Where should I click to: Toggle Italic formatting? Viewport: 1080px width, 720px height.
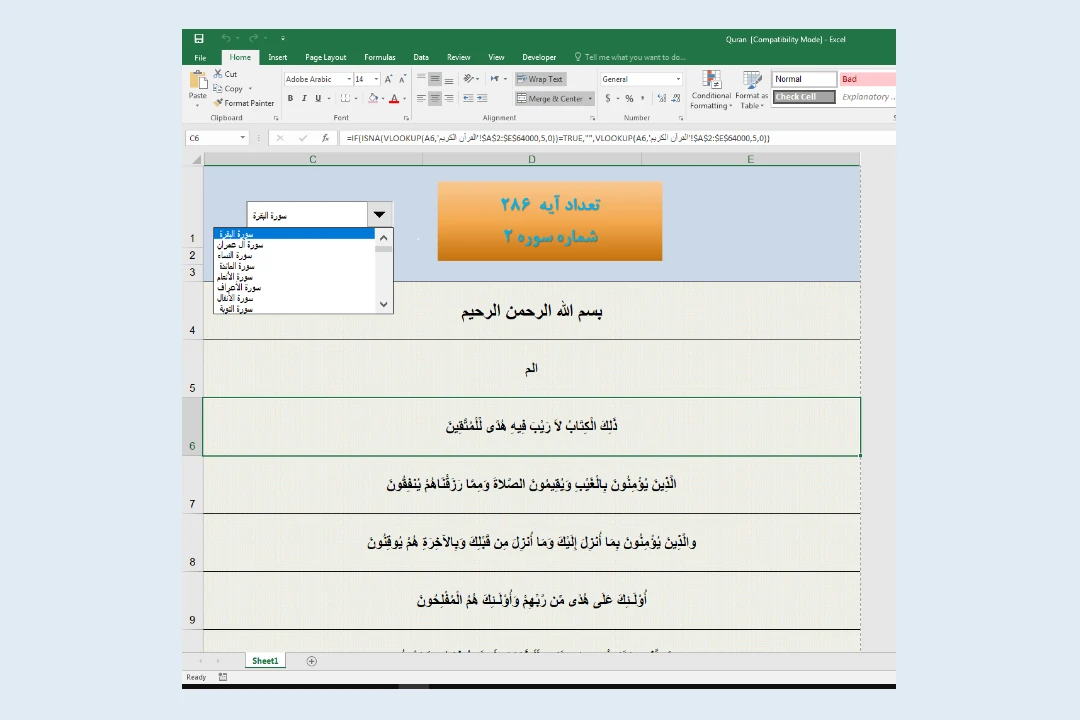point(304,99)
